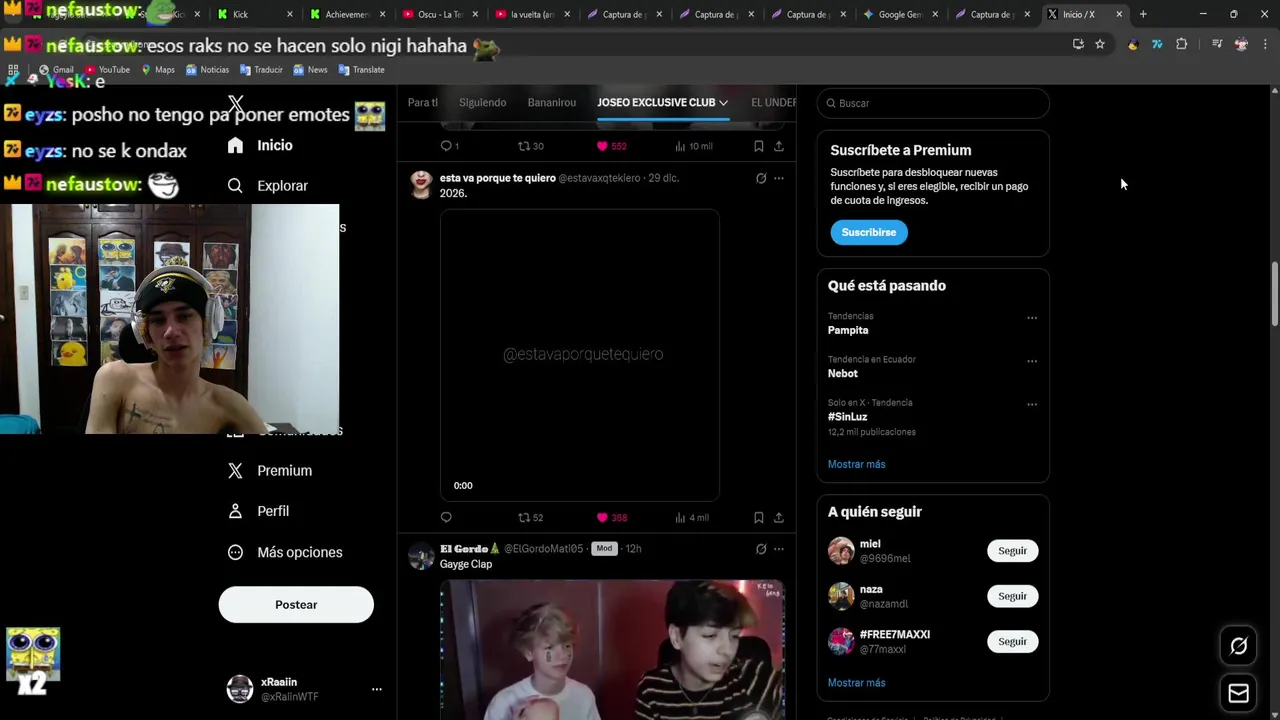Open the Noticias bookmark
Viewport: 1280px width, 720px height.
click(207, 70)
